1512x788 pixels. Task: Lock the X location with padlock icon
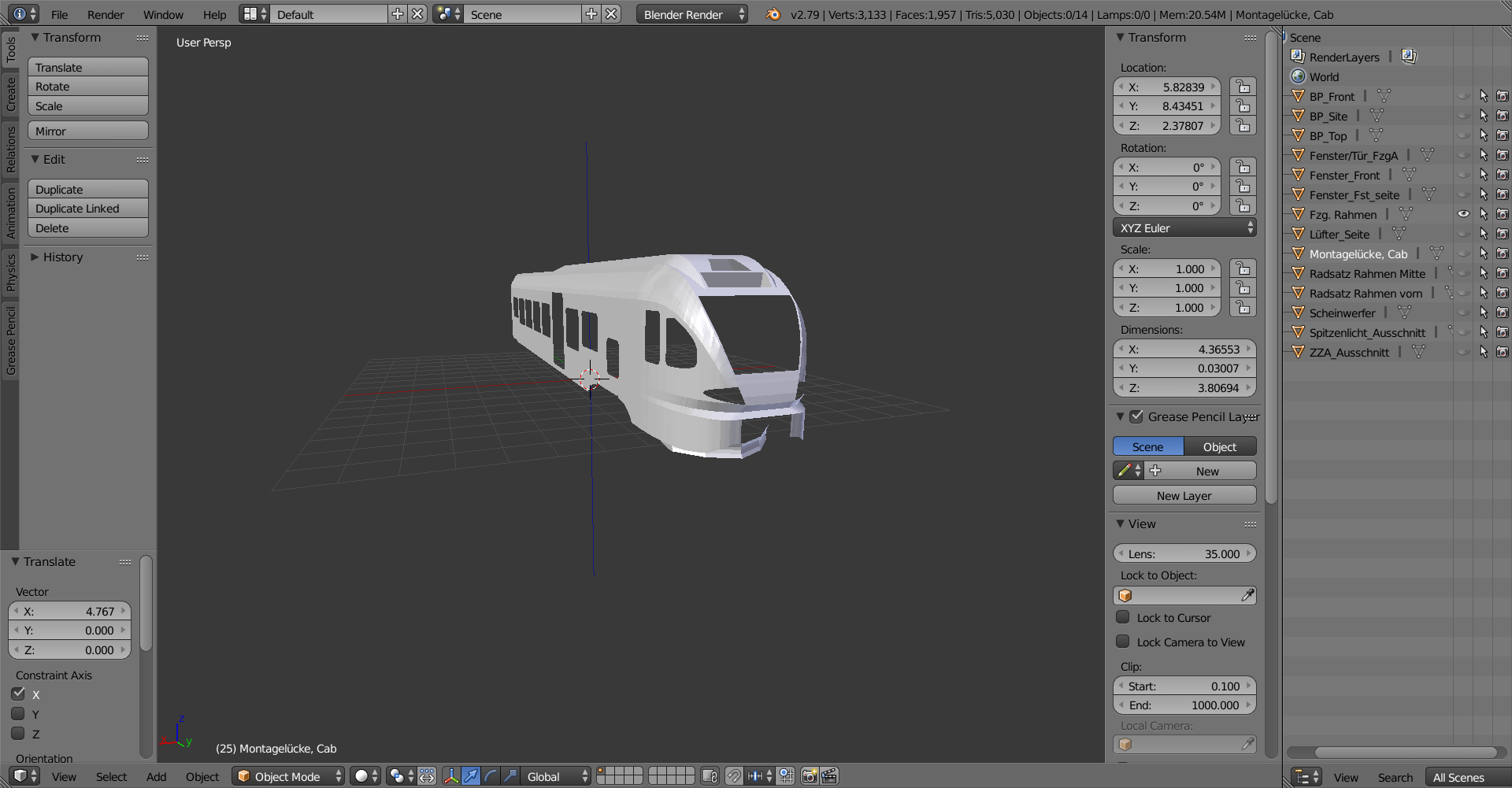pyautogui.click(x=1243, y=87)
